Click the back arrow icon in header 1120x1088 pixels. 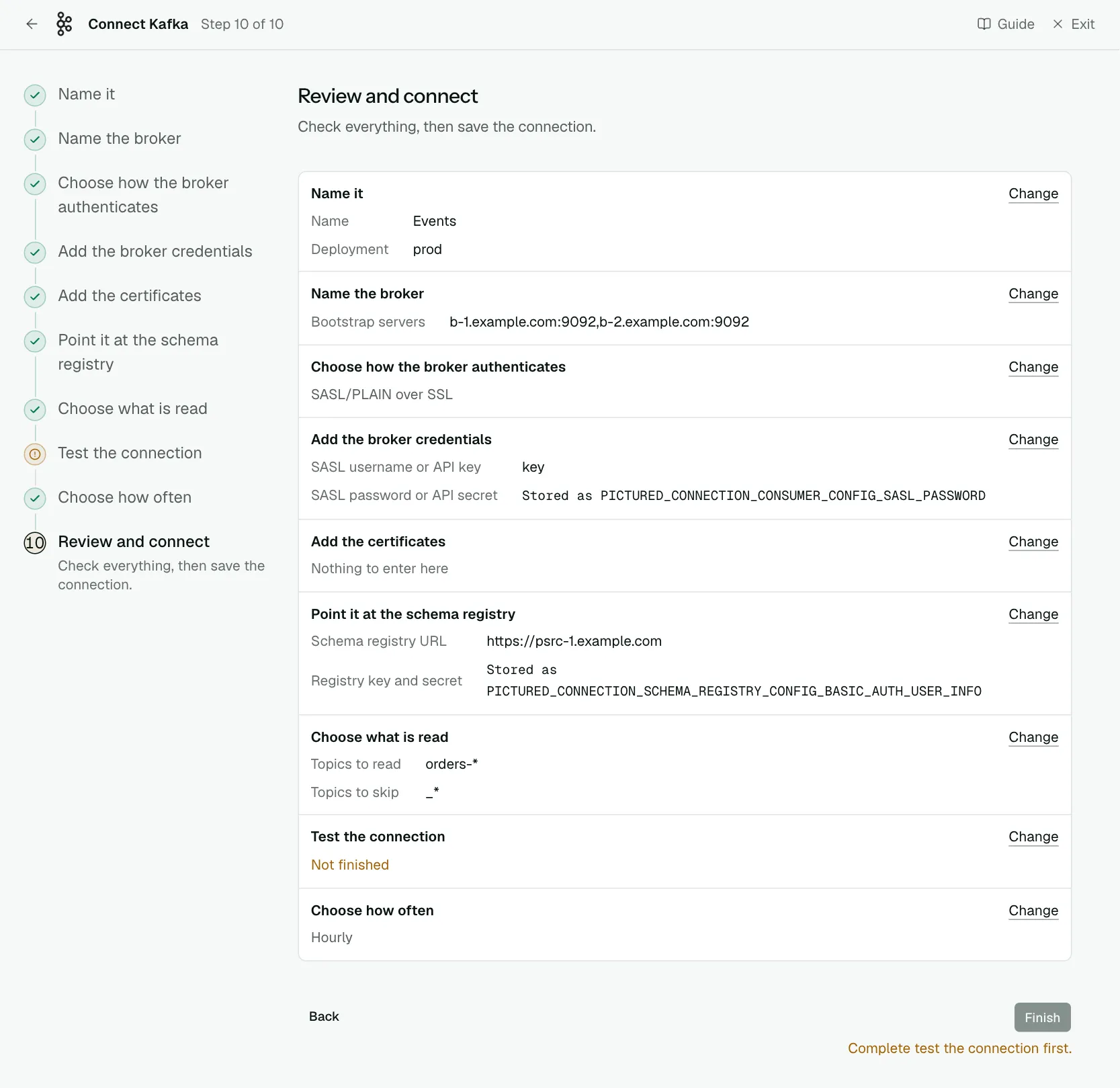click(32, 24)
